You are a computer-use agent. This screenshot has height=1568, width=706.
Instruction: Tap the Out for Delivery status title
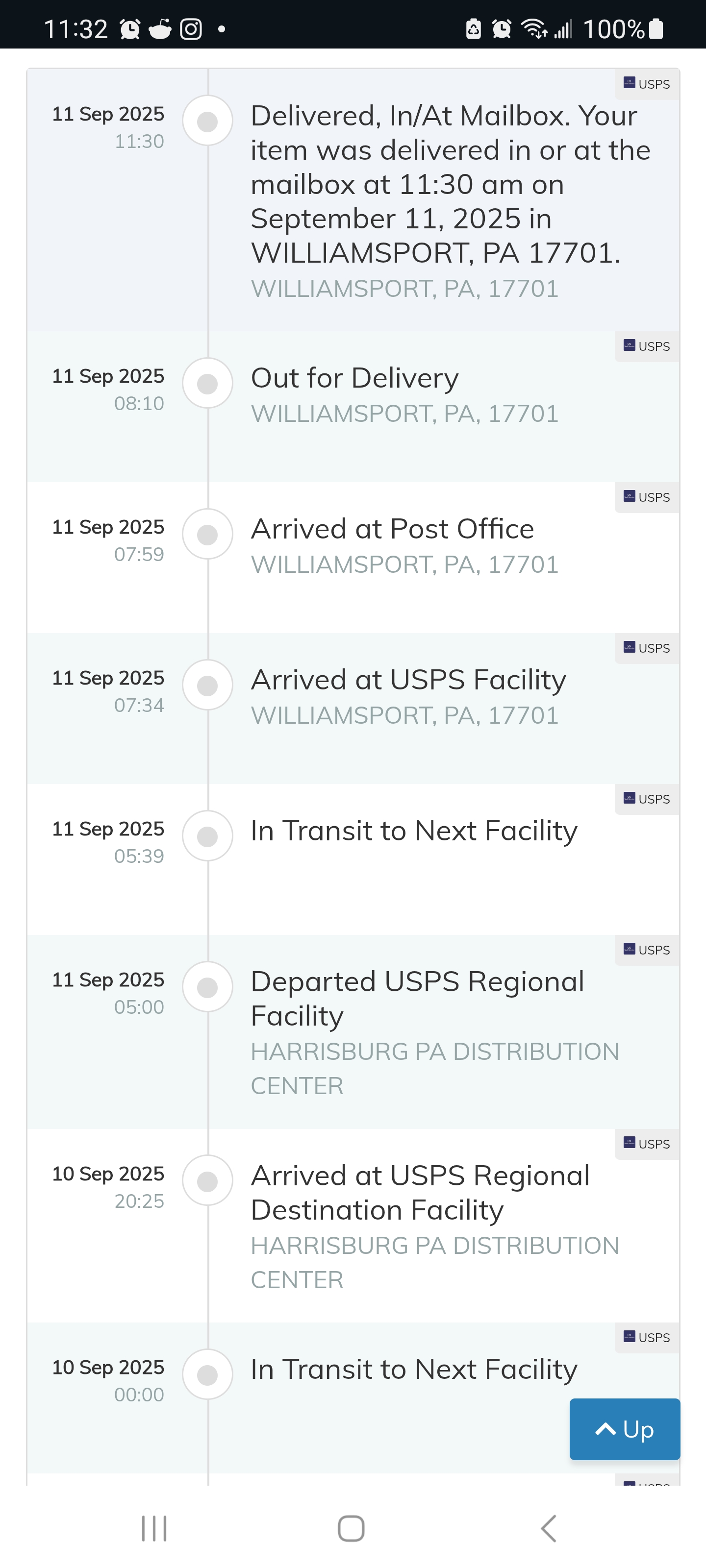(354, 378)
